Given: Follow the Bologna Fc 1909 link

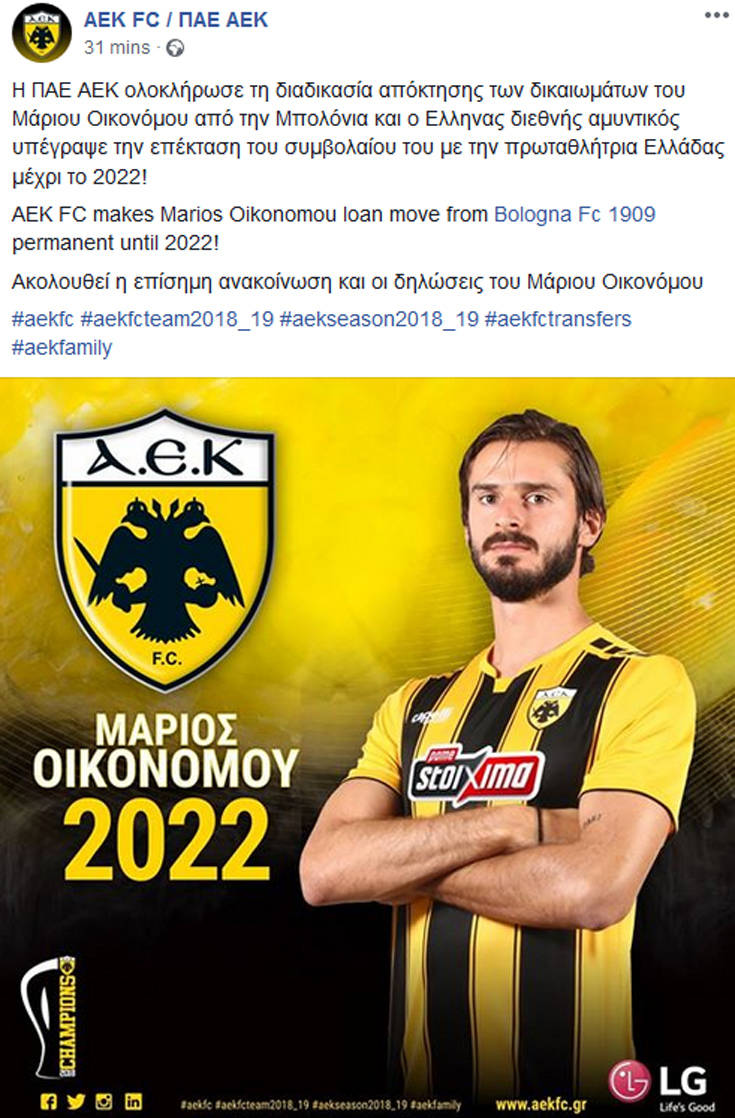Looking at the screenshot, I should (575, 215).
